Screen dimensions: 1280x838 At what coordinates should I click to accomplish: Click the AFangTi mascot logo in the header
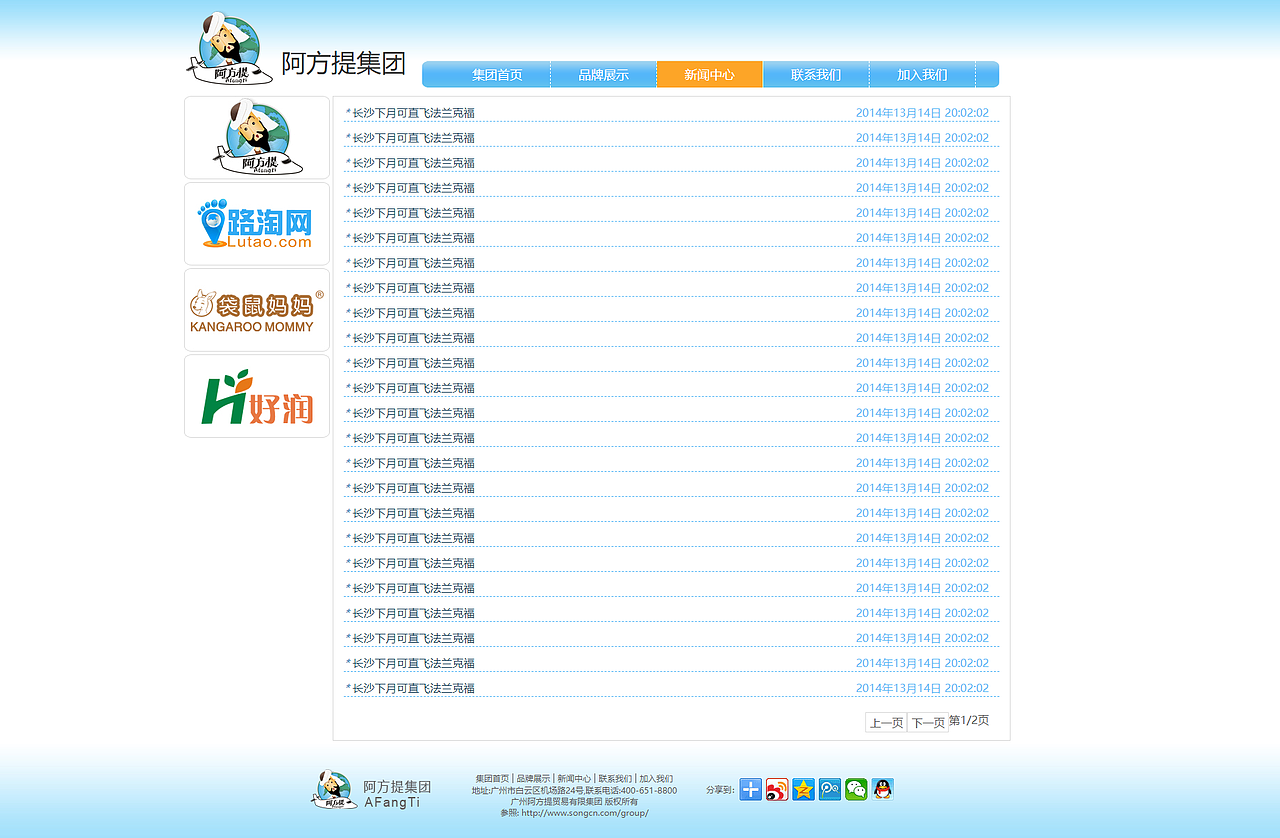[x=228, y=47]
